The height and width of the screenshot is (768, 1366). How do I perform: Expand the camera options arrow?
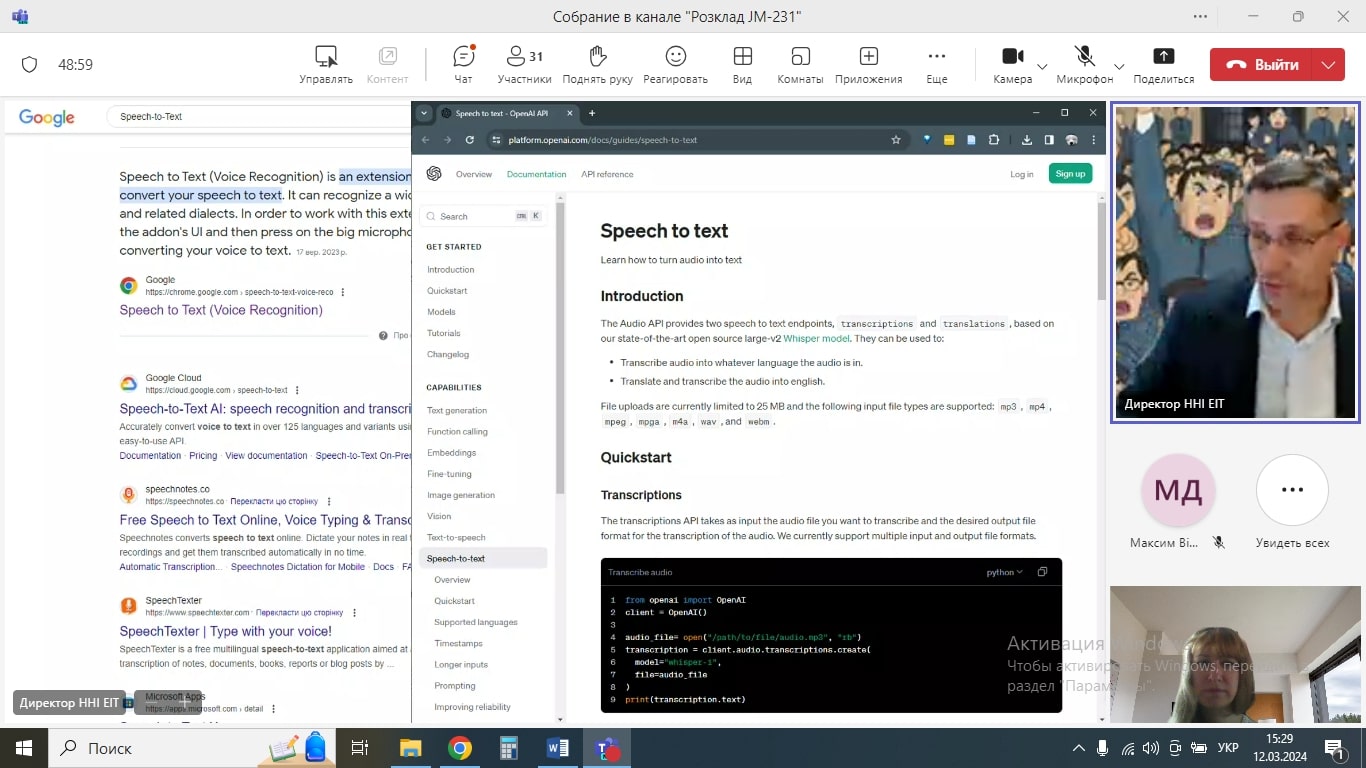1042,66
